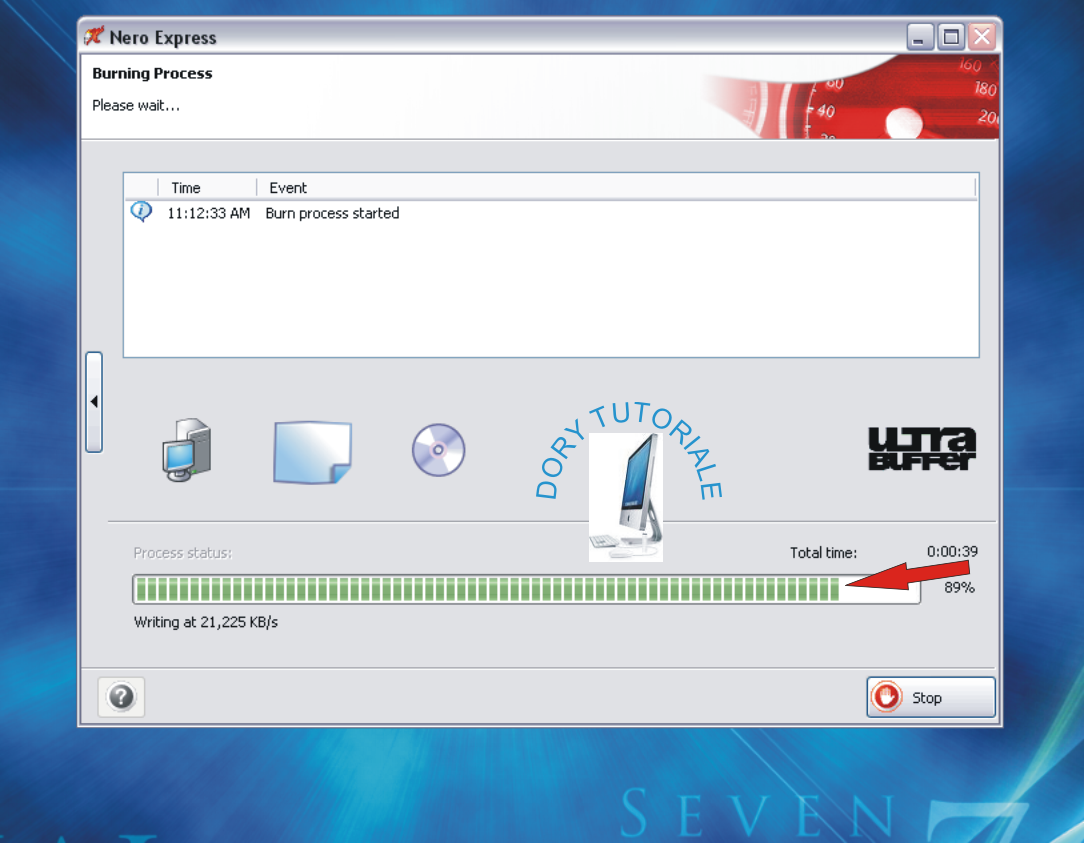The image size is (1084, 843).
Task: Open Nero Express help
Action: [x=121, y=696]
